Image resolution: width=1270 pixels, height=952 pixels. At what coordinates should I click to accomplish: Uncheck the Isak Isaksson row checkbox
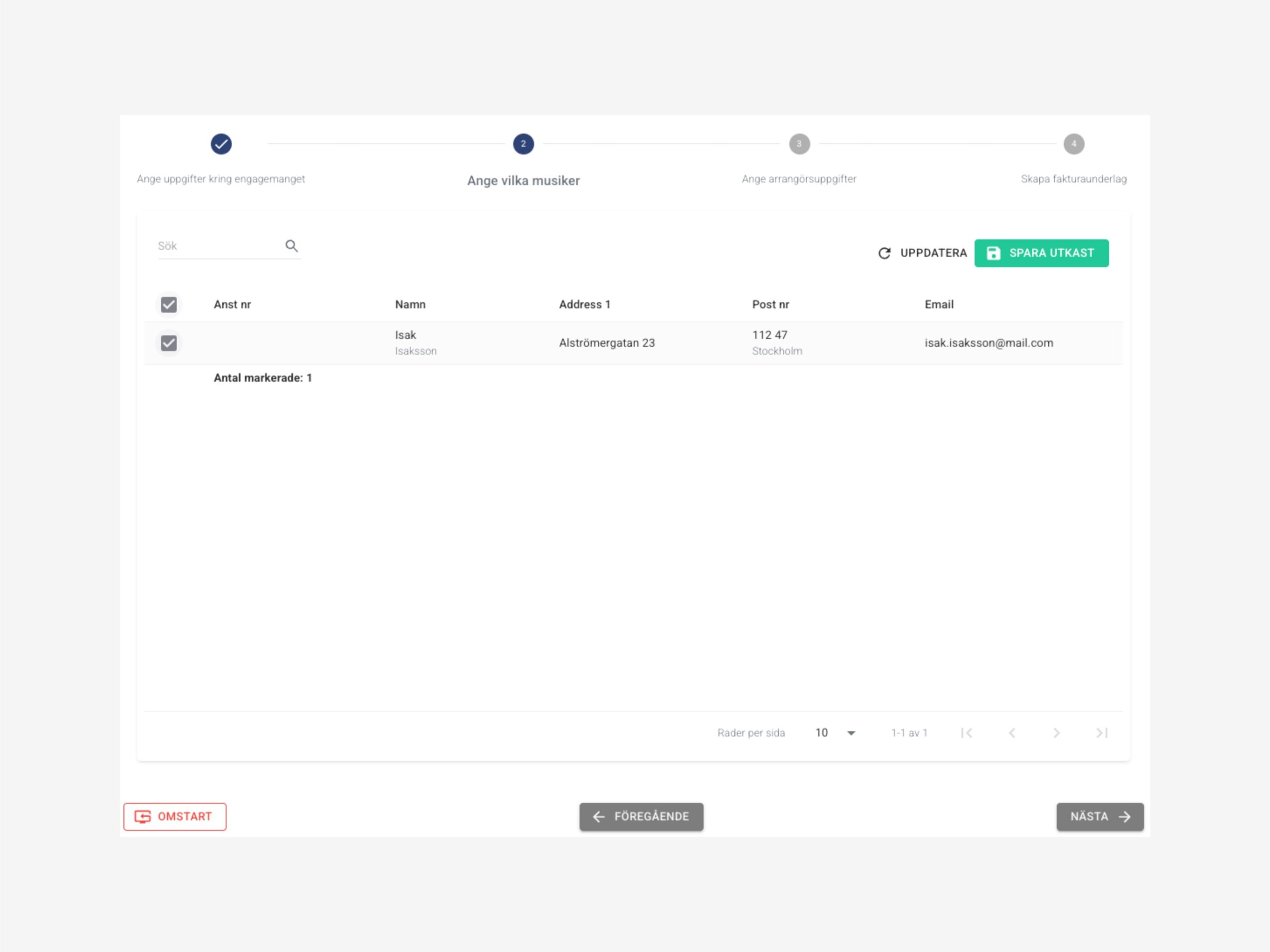point(169,343)
